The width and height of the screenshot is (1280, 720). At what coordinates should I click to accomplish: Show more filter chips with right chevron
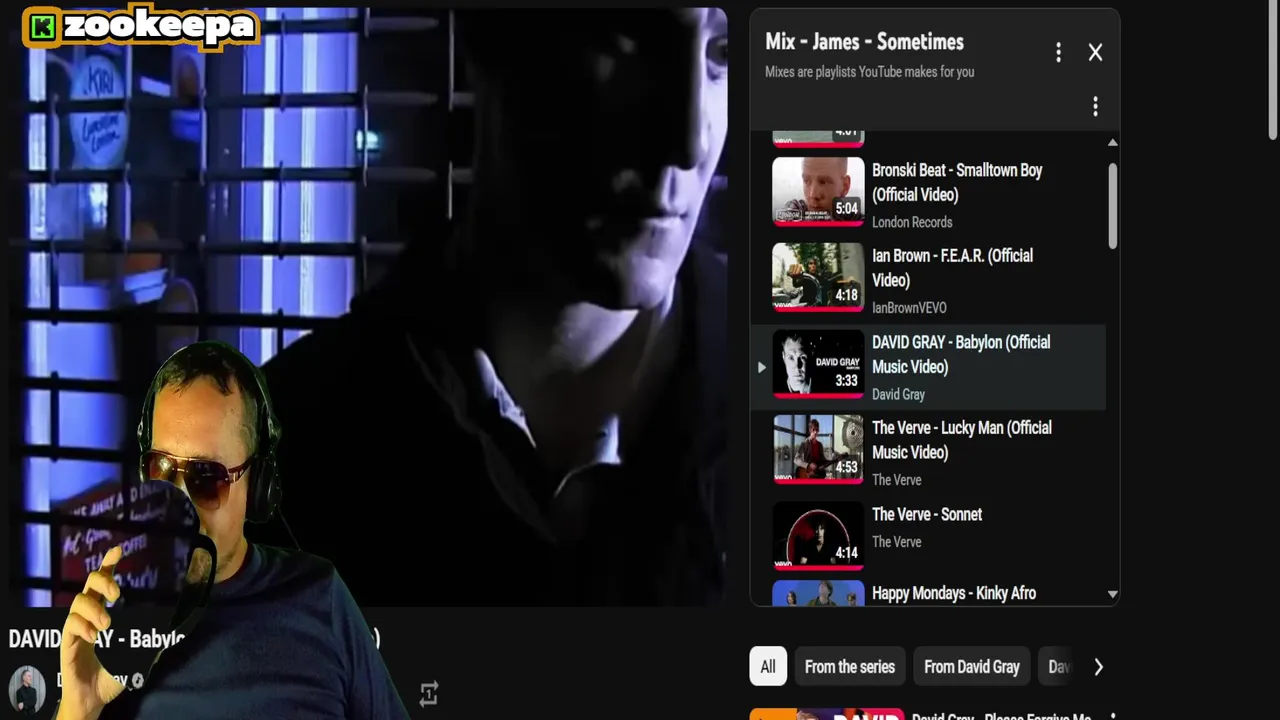pyautogui.click(x=1098, y=667)
